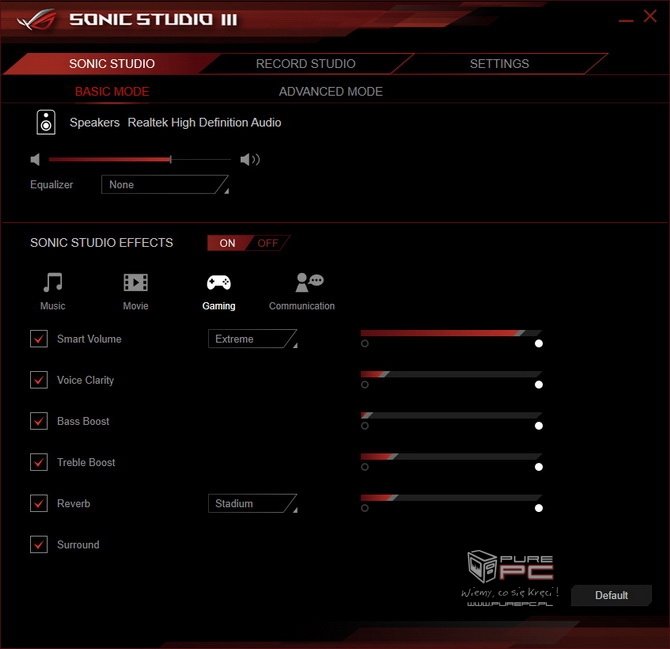The image size is (670, 649).
Task: Click Voice Clarity slider minimum circle
Action: [x=364, y=385]
